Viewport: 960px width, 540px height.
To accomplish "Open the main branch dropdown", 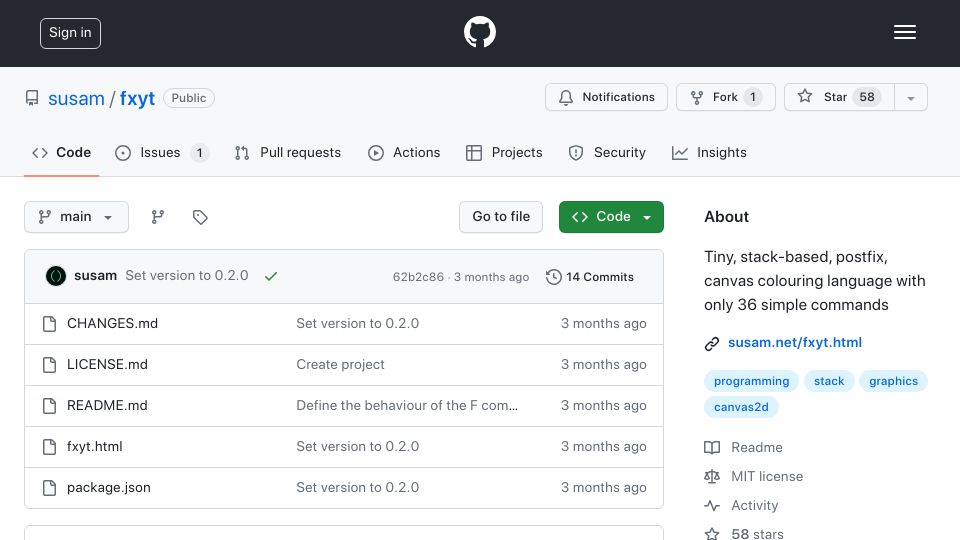I will click(x=77, y=217).
